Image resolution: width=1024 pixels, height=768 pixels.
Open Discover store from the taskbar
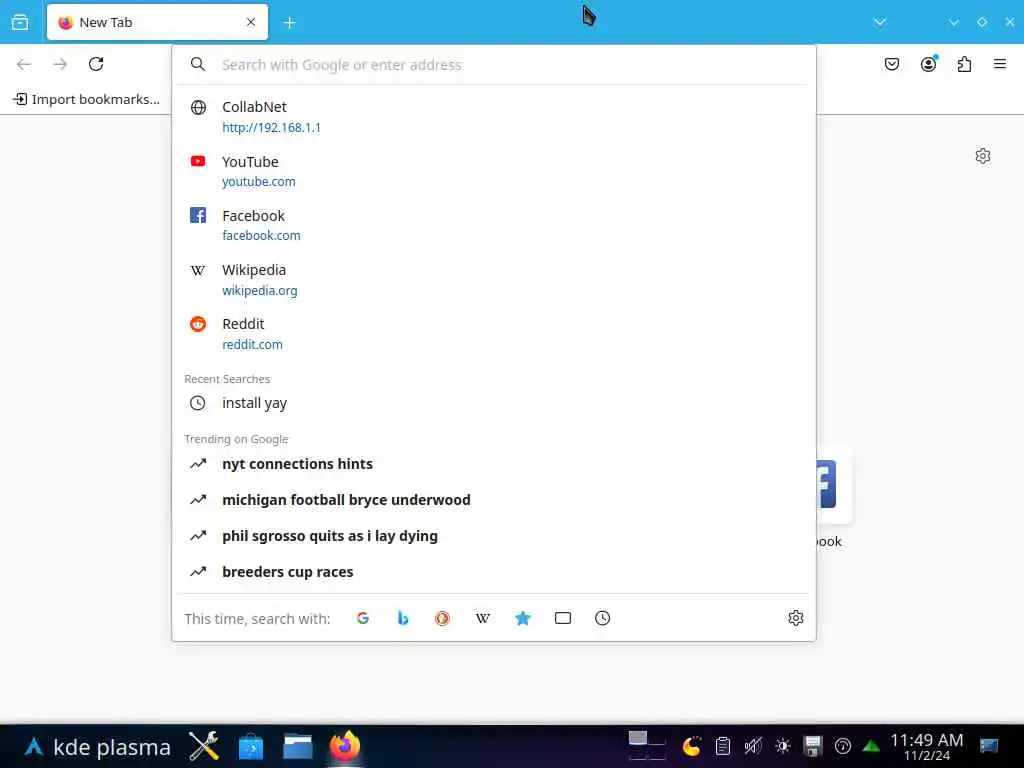click(251, 746)
